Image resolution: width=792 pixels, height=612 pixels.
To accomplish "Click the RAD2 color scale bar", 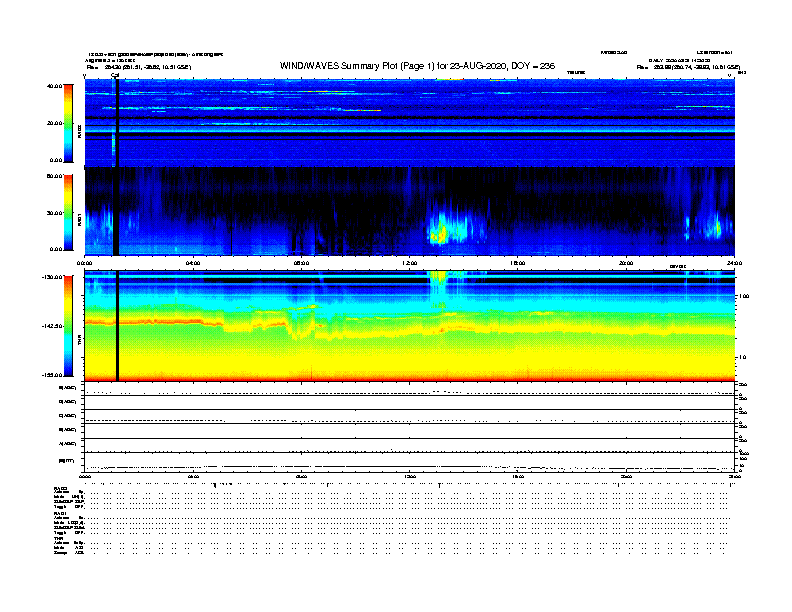I will (68, 123).
